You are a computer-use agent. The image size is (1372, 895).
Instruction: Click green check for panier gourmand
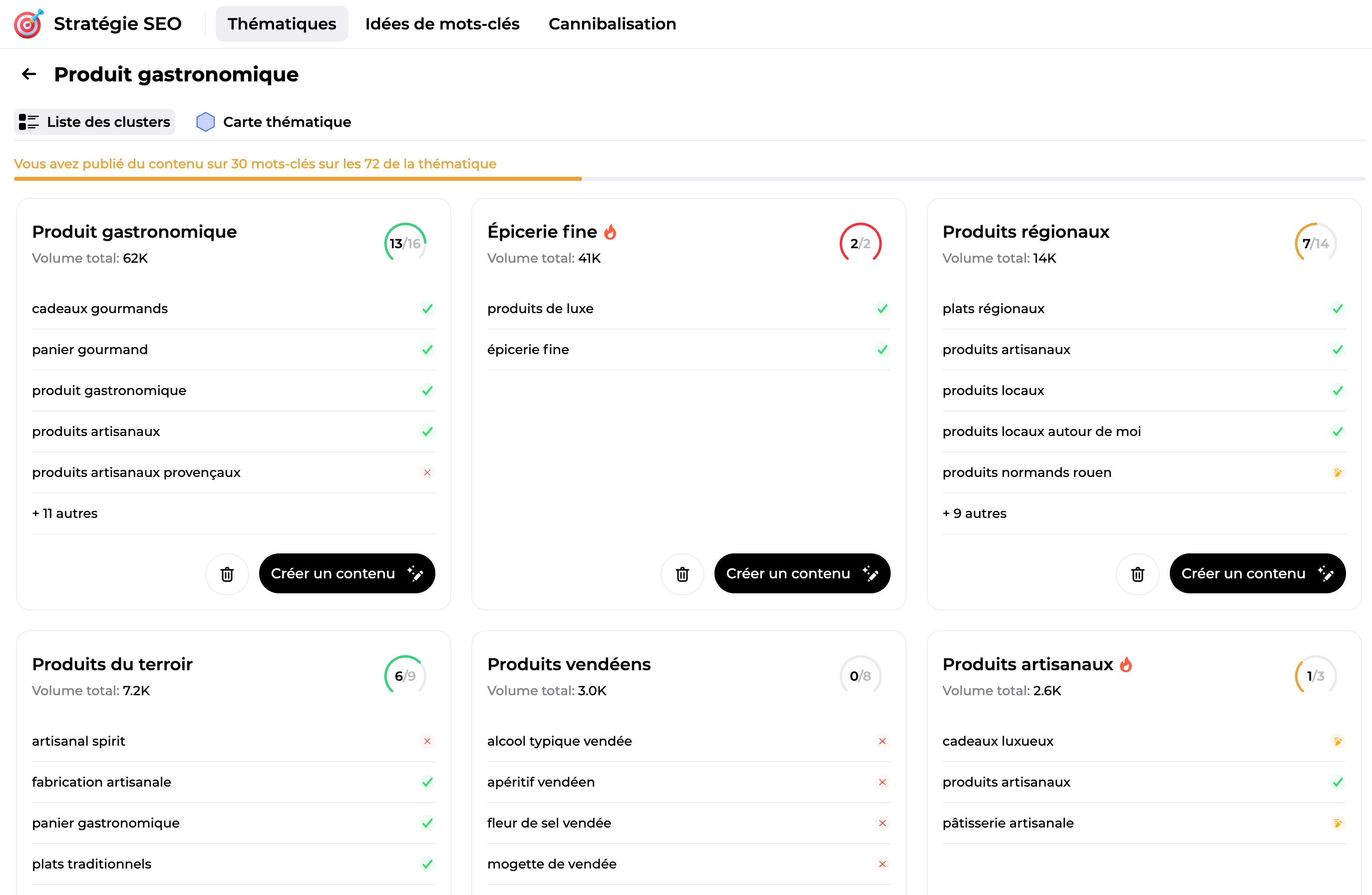click(x=427, y=350)
